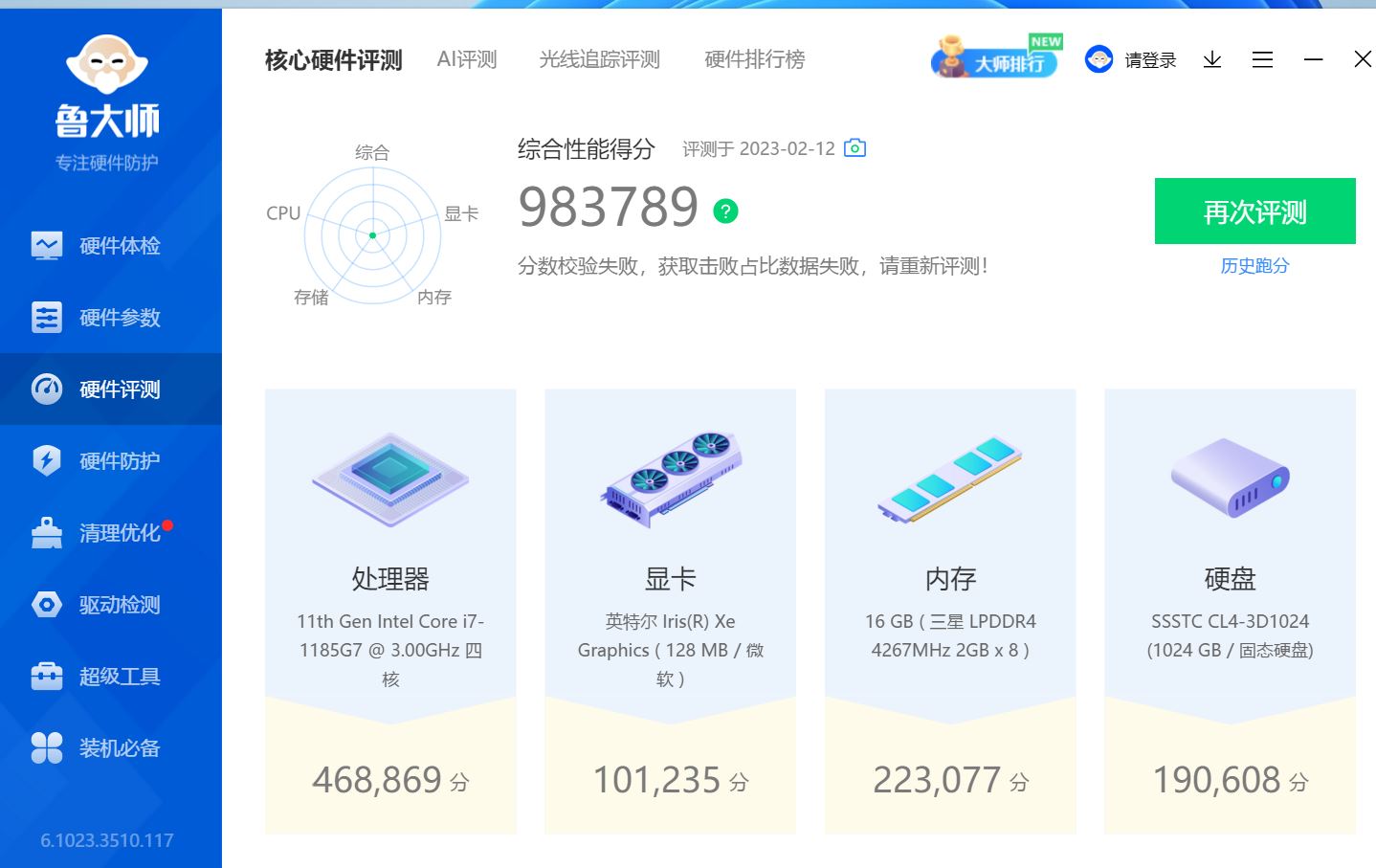This screenshot has height=868, width=1376.
Task: Click the 清理优化 broom icon
Action: [46, 533]
